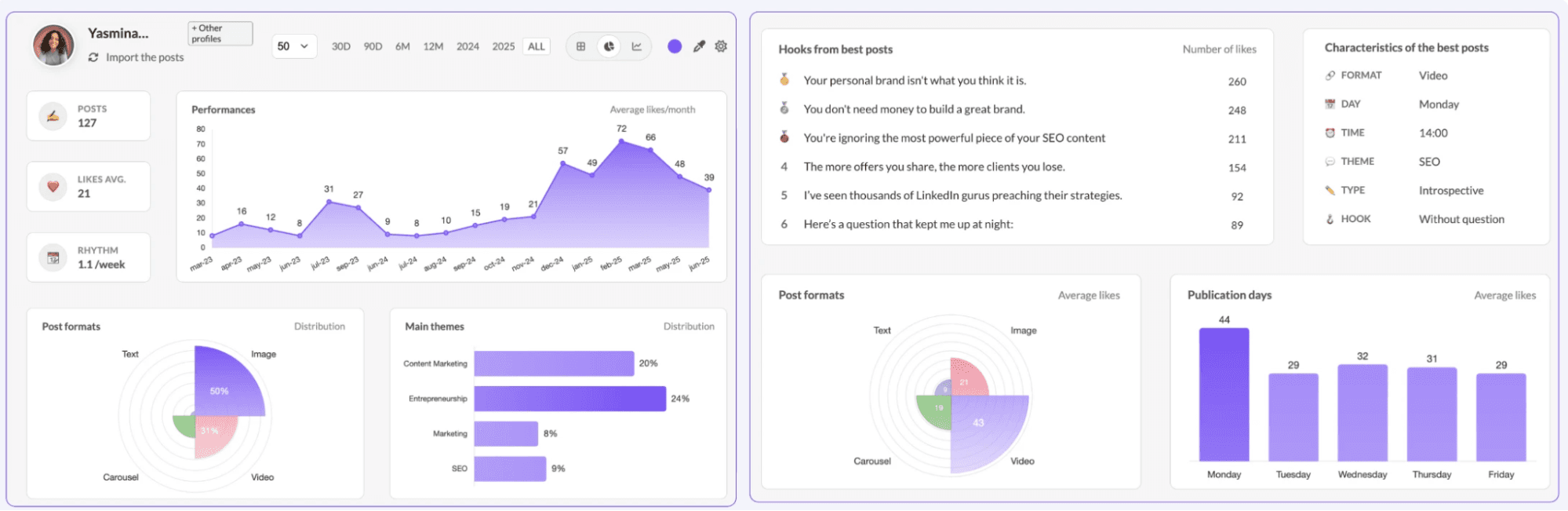Click the Friday bar in Publication days

pyautogui.click(x=1501, y=417)
